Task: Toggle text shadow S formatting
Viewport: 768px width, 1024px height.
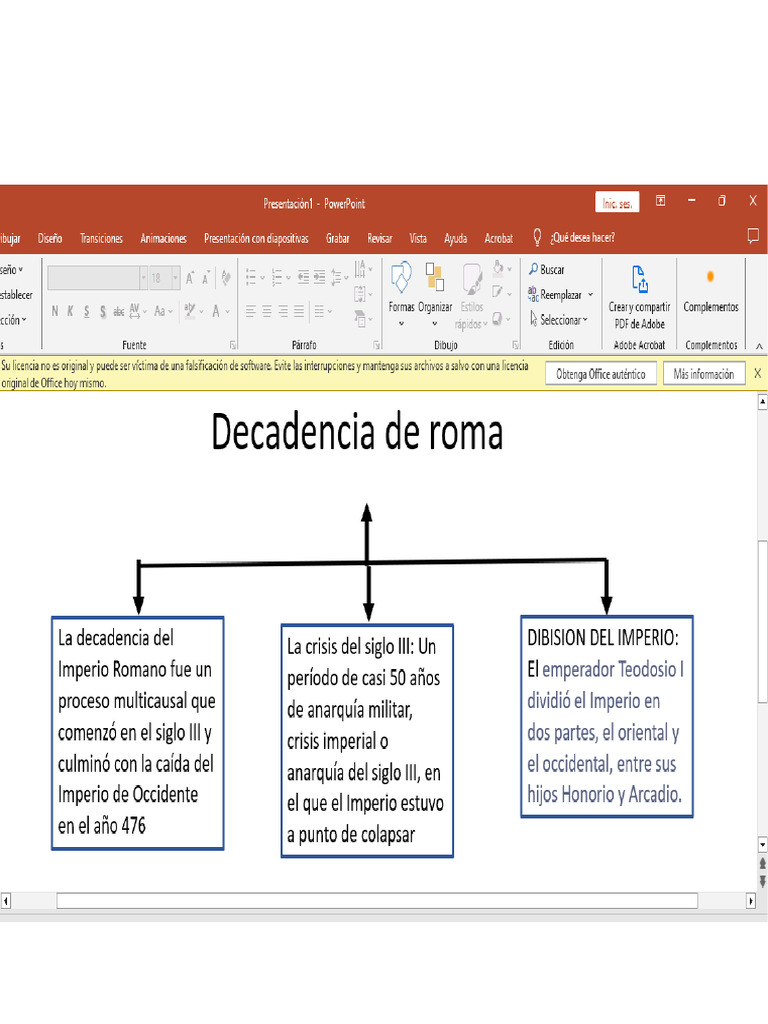Action: pos(103,312)
